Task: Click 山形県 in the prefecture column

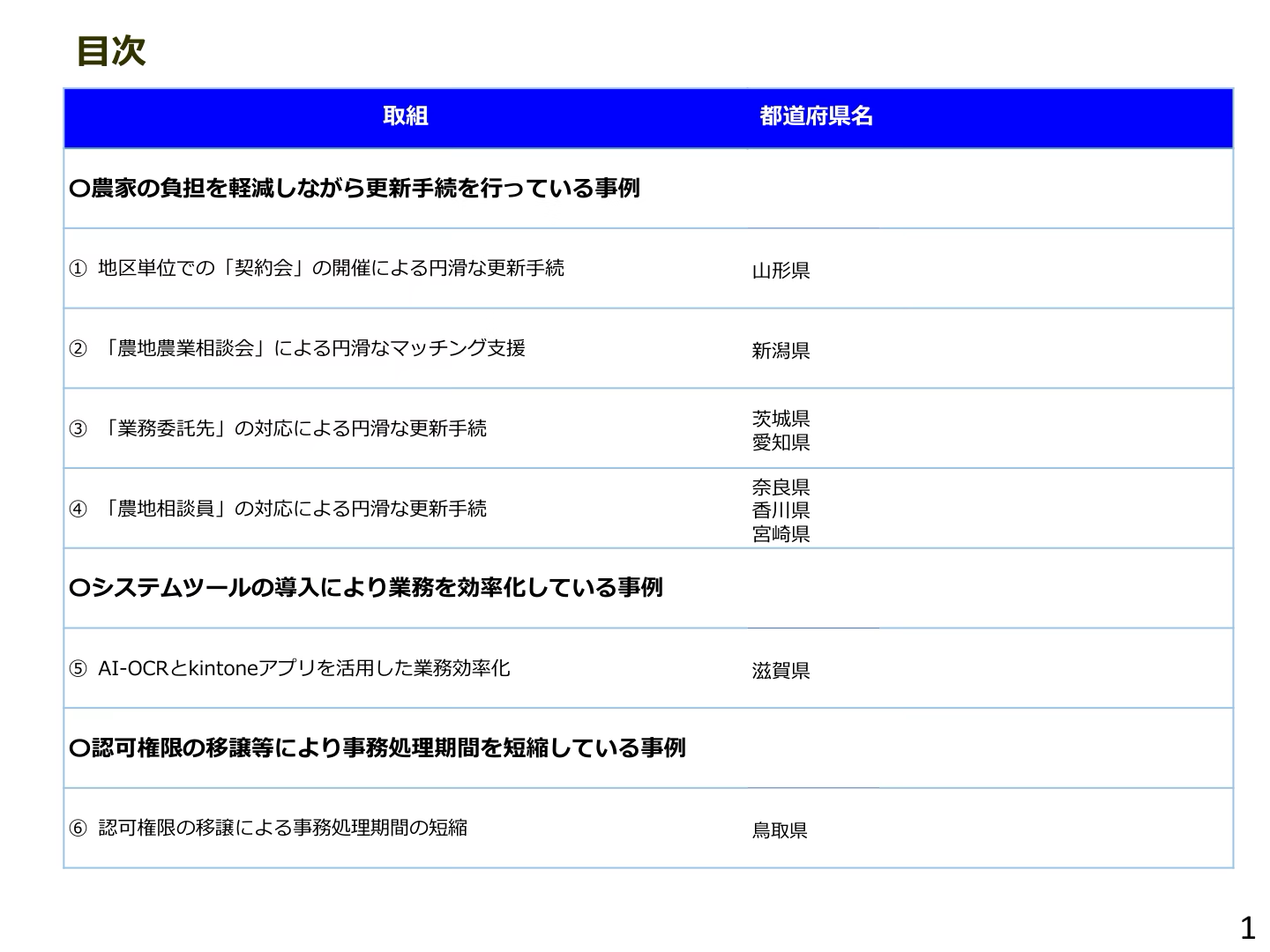Action: pyautogui.click(x=781, y=271)
